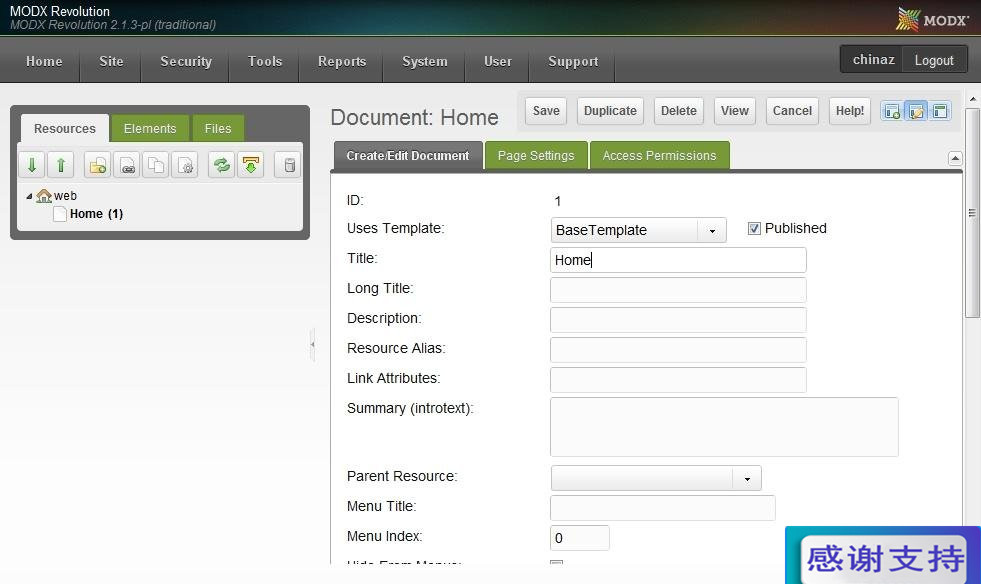Open the User menu
Screen dimensions: 981x584
click(x=497, y=61)
